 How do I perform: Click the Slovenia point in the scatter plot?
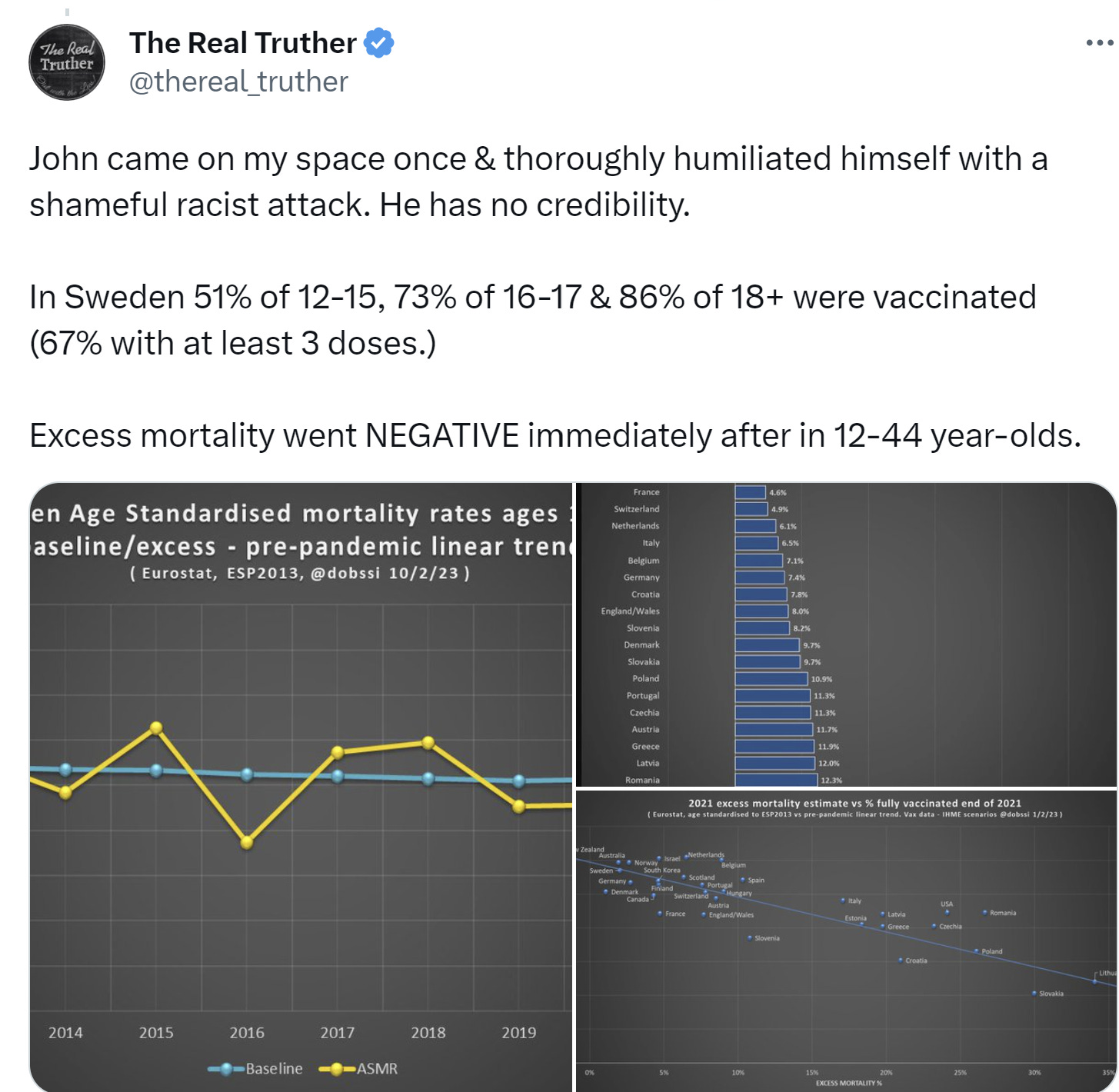[750, 937]
